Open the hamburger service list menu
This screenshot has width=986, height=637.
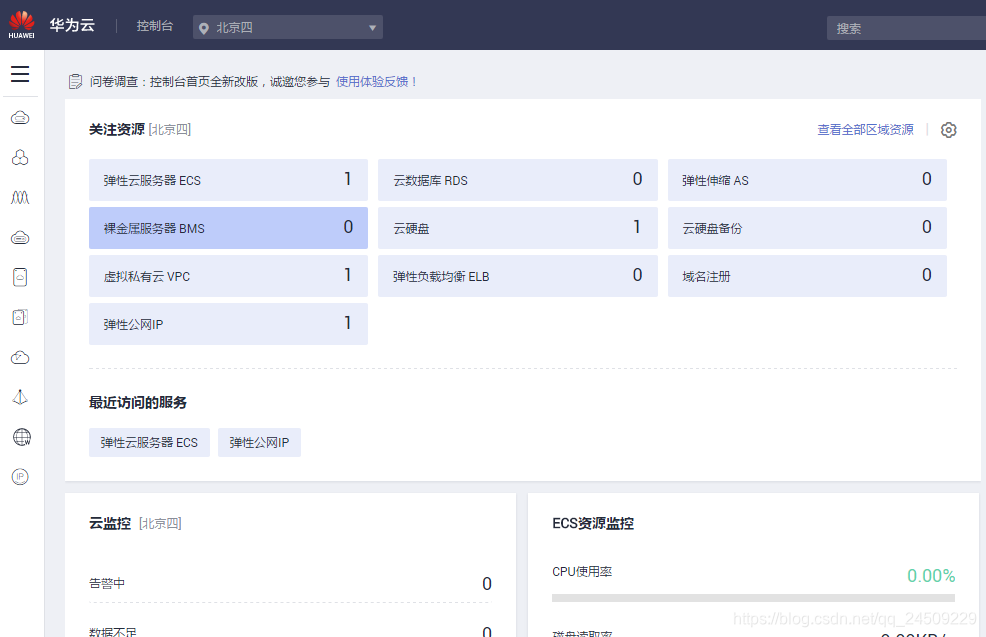tap(20, 74)
